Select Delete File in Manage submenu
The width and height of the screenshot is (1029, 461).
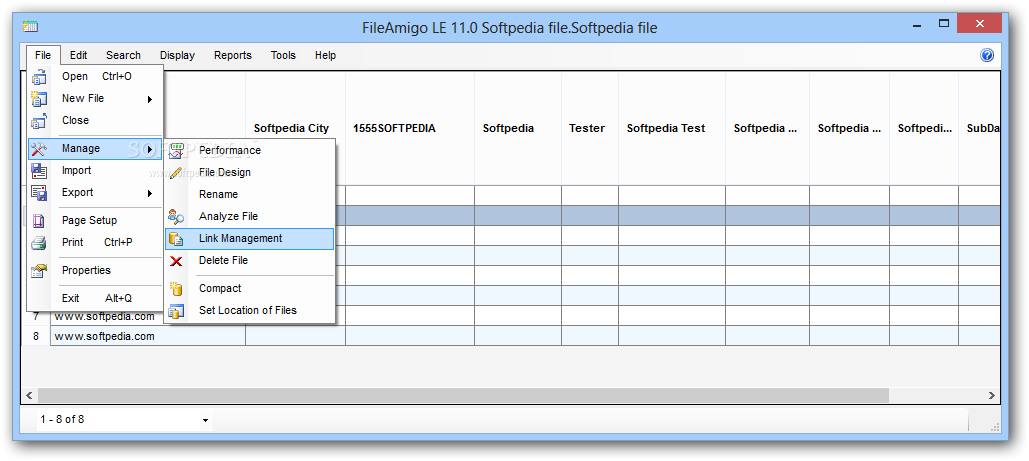pos(250,260)
